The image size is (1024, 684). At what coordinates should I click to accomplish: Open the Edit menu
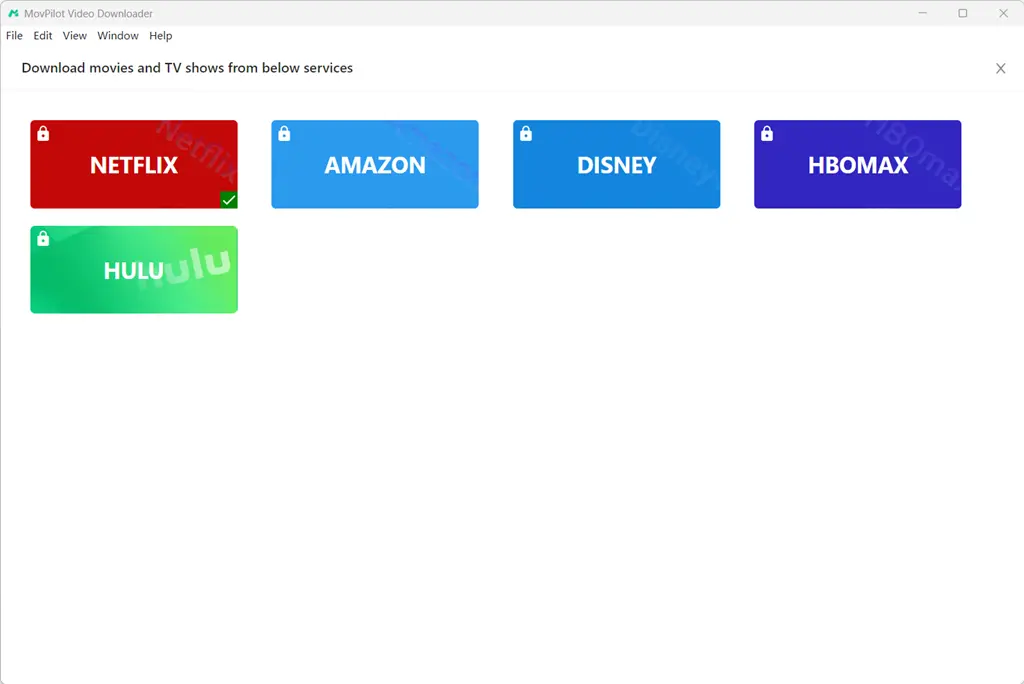pyautogui.click(x=43, y=36)
